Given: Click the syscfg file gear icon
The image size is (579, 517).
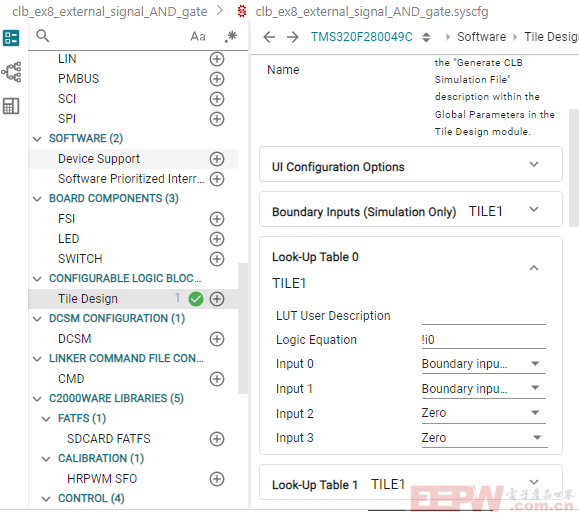Looking at the screenshot, I should [x=242, y=11].
